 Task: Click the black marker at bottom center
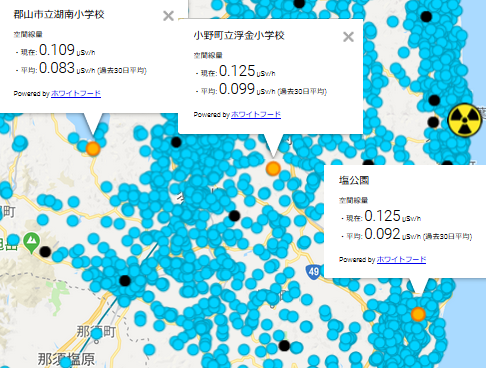click(x=284, y=346)
